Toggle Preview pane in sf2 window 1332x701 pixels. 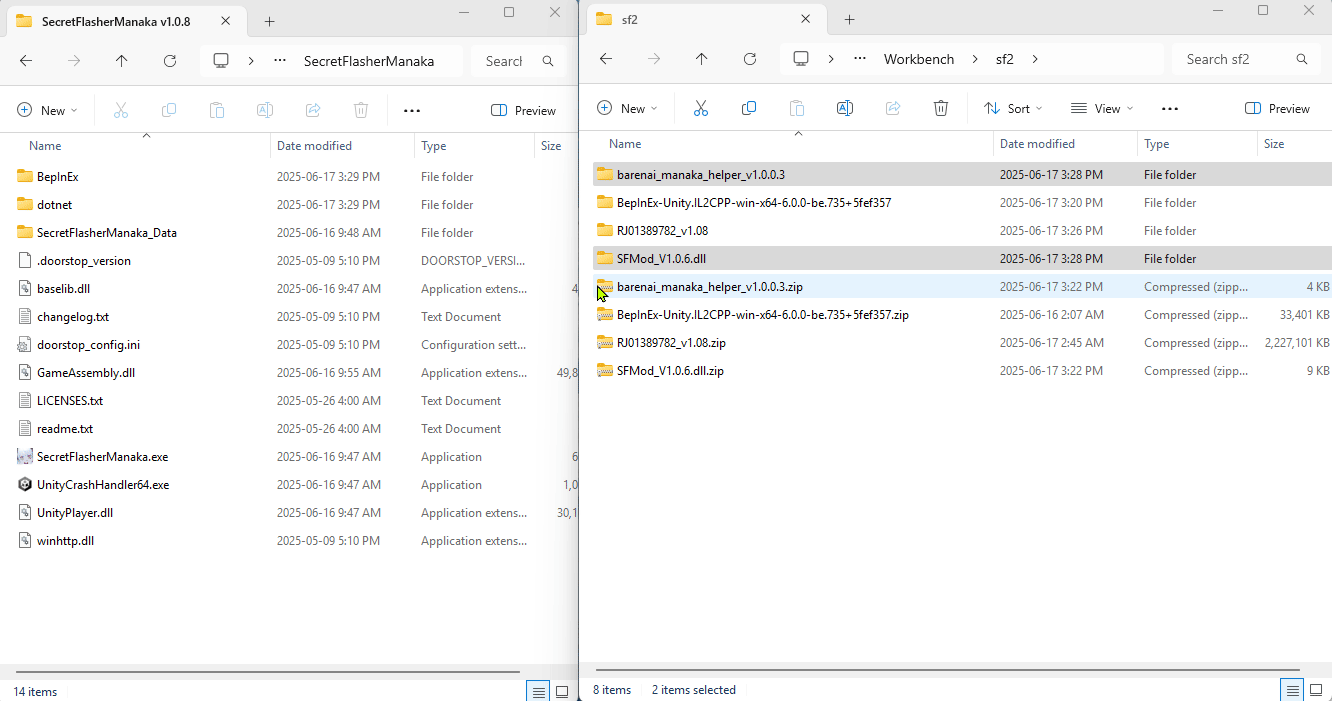pyautogui.click(x=1277, y=108)
